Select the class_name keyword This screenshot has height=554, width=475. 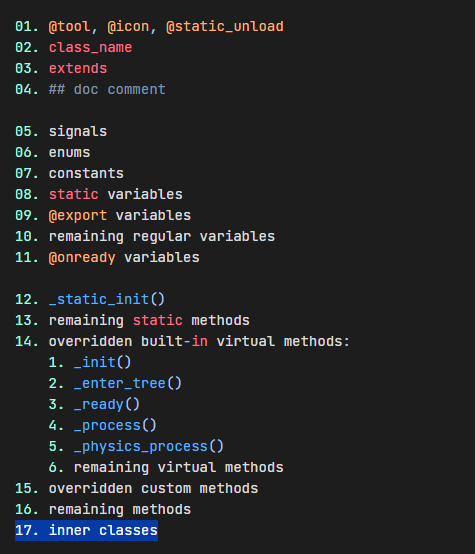click(x=90, y=47)
